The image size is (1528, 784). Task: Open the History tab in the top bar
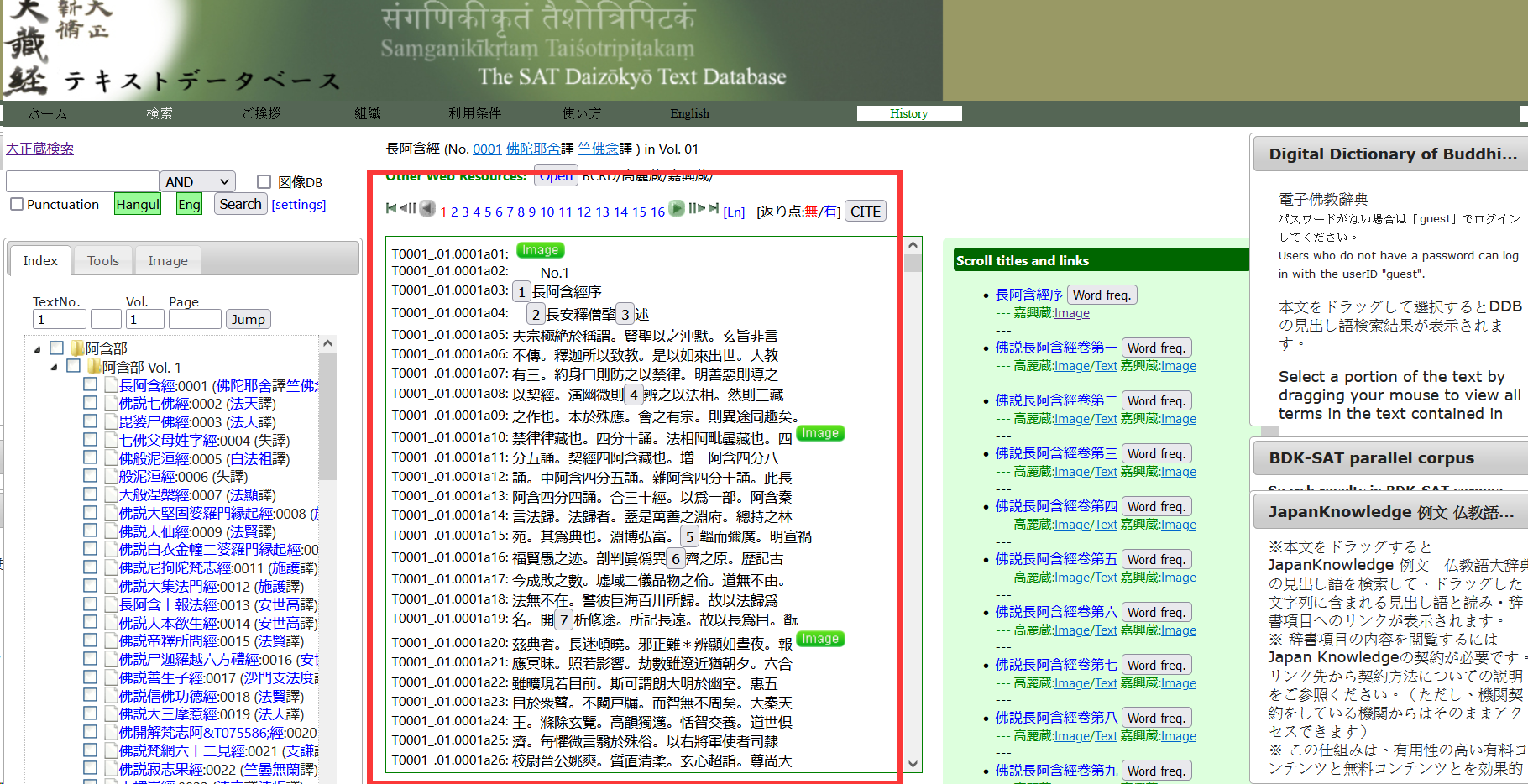click(x=909, y=113)
